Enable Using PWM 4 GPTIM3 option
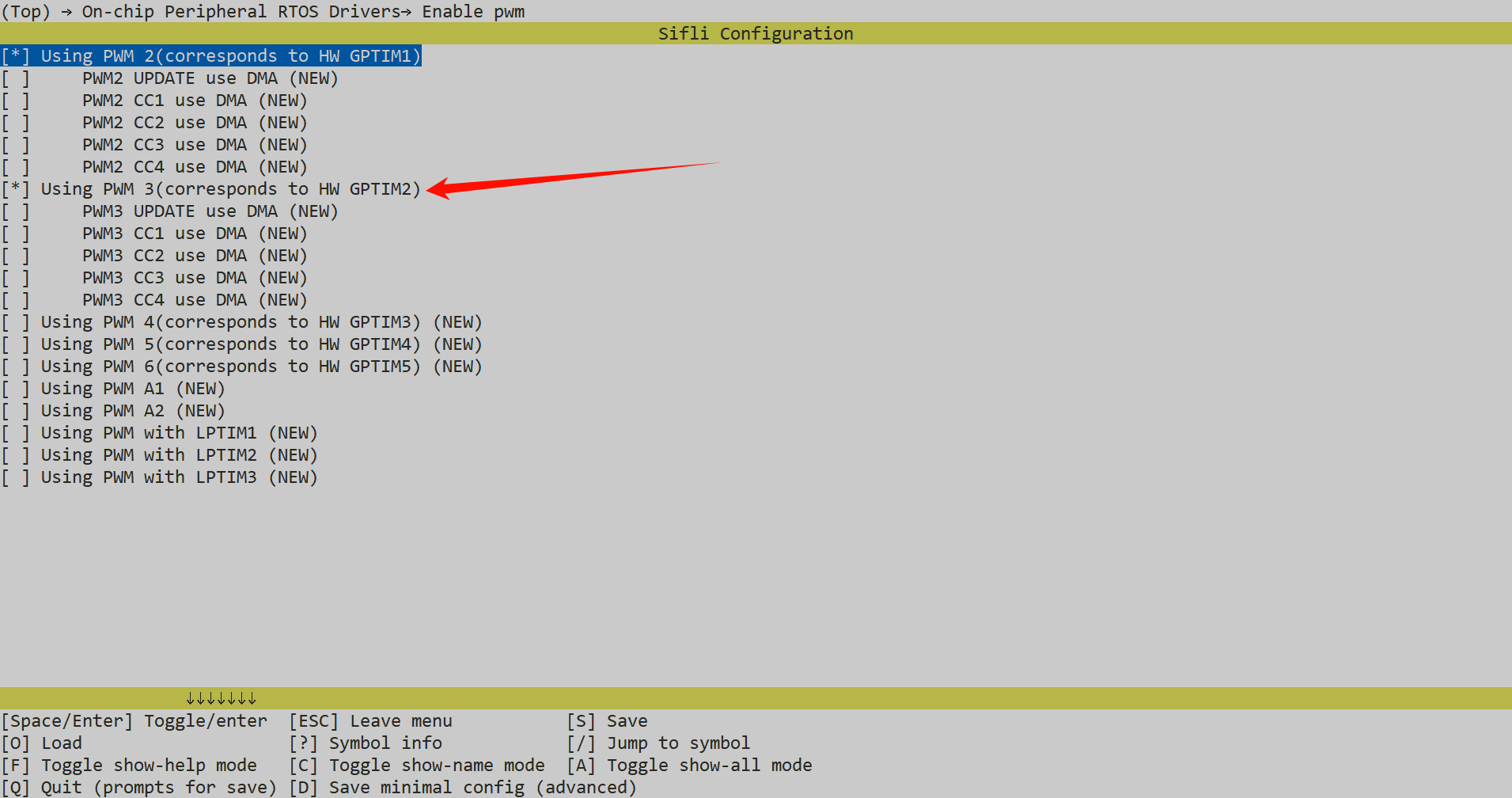 [16, 322]
